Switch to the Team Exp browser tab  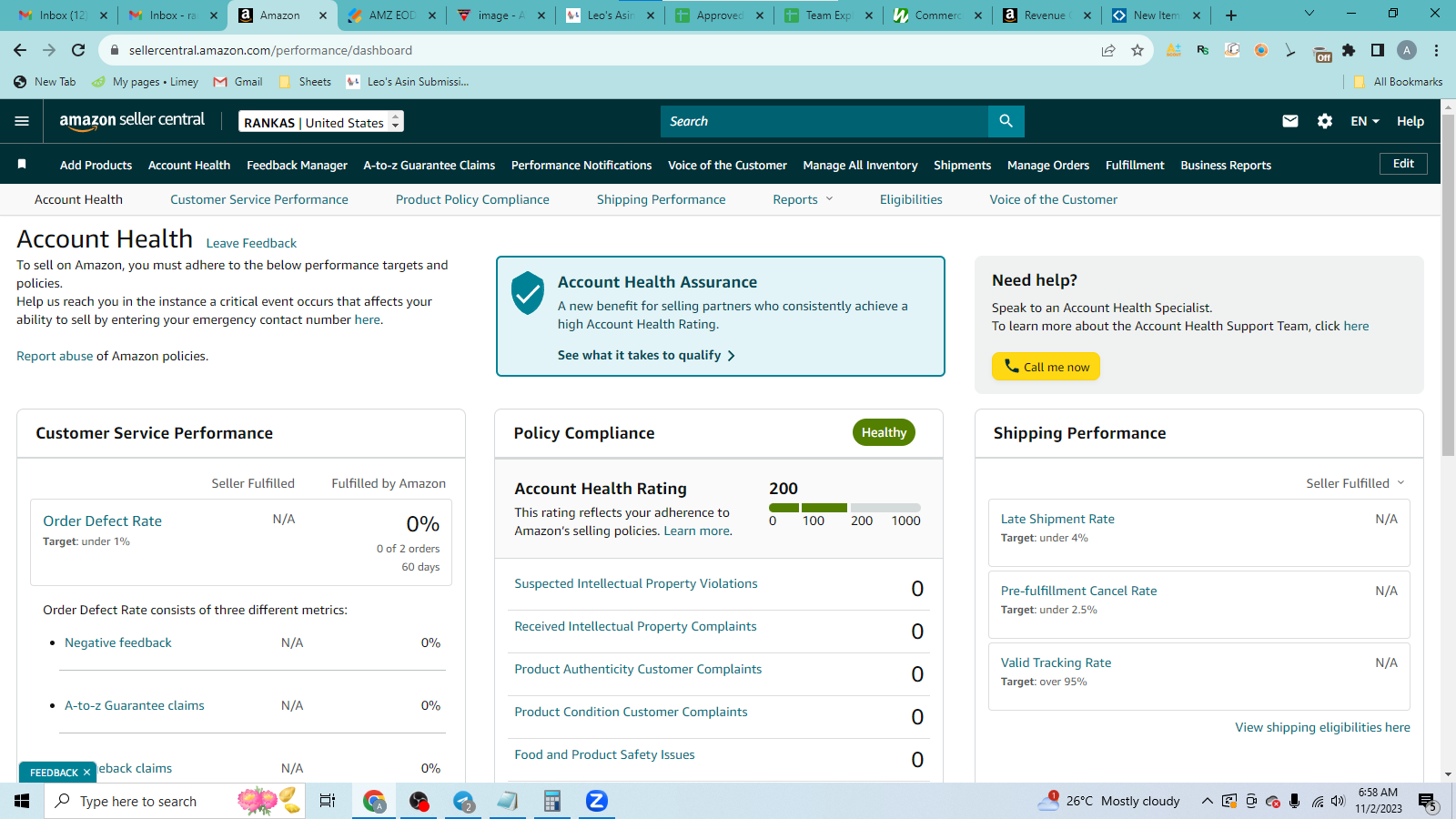click(828, 15)
